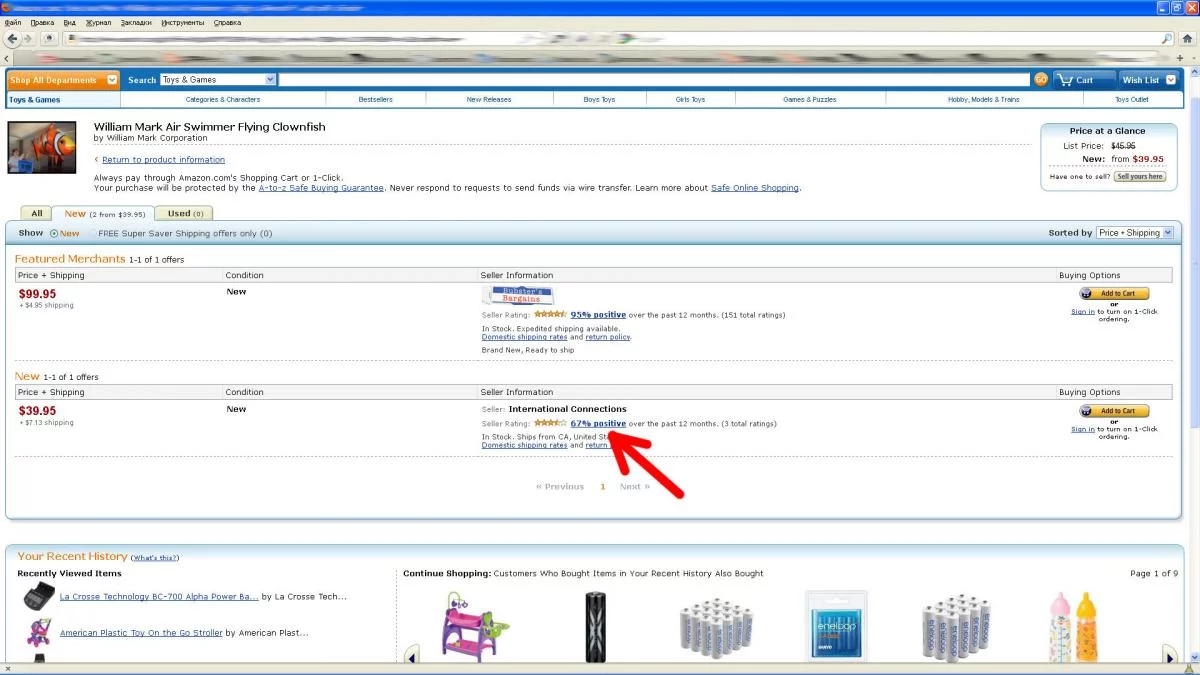Click the Forward navigation arrow
1200x675 pixels.
pos(29,38)
